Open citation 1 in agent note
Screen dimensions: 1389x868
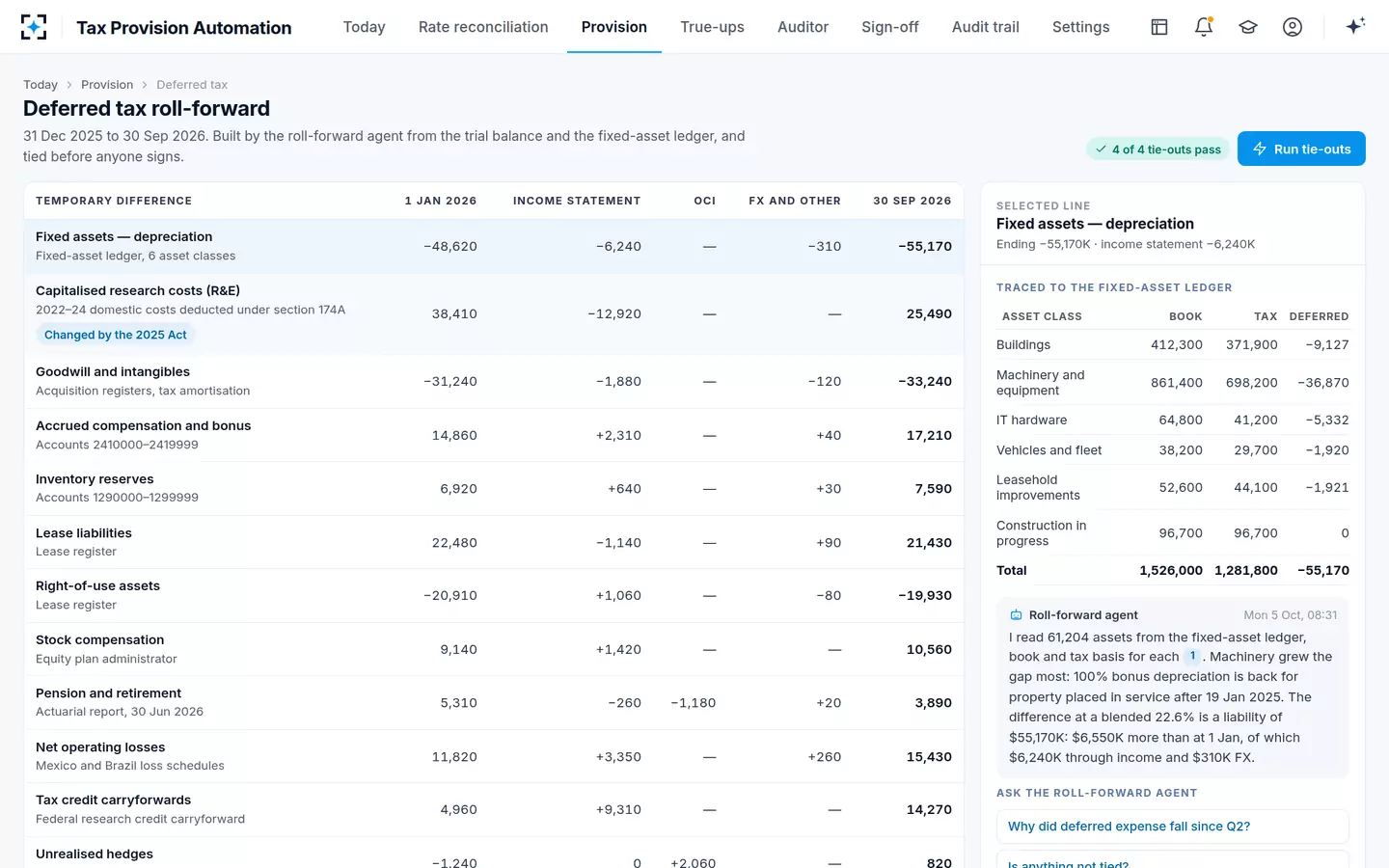pos(1192,656)
